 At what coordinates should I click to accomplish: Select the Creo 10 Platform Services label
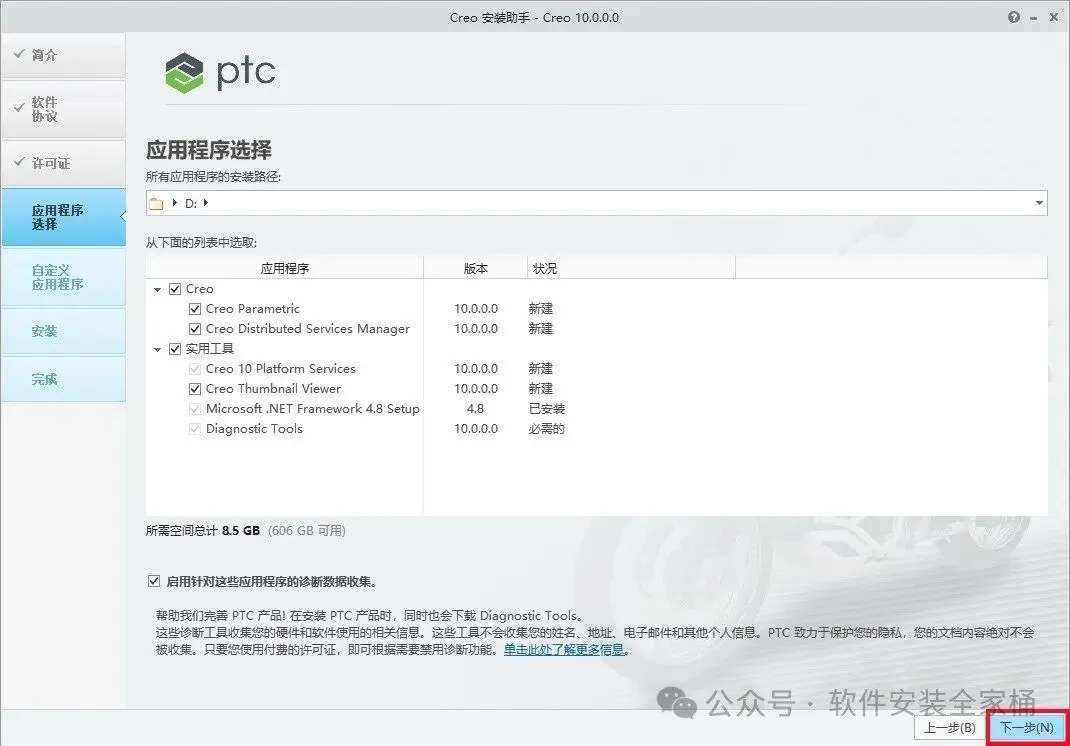click(x=280, y=369)
